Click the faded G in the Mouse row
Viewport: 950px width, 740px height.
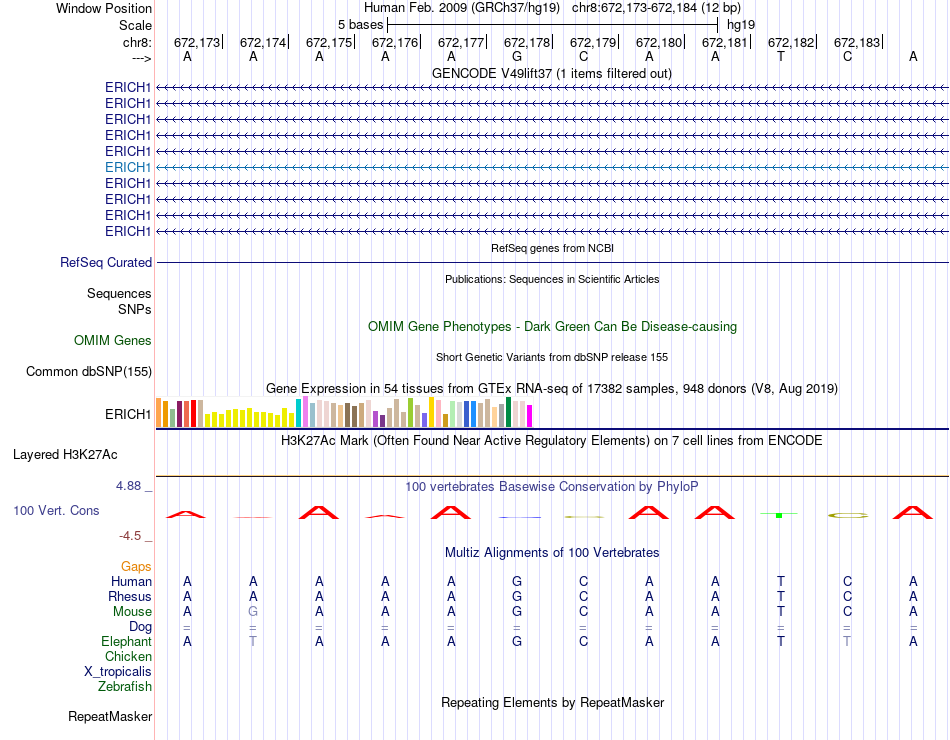253,612
